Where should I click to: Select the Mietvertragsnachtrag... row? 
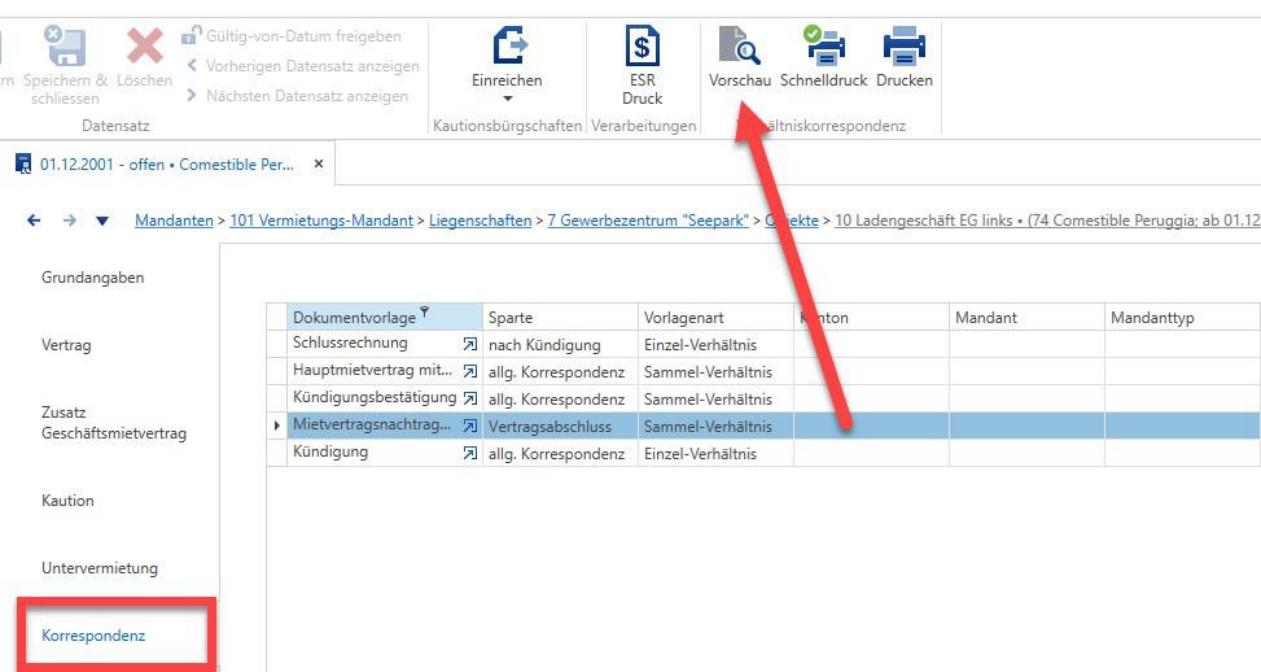(763, 425)
